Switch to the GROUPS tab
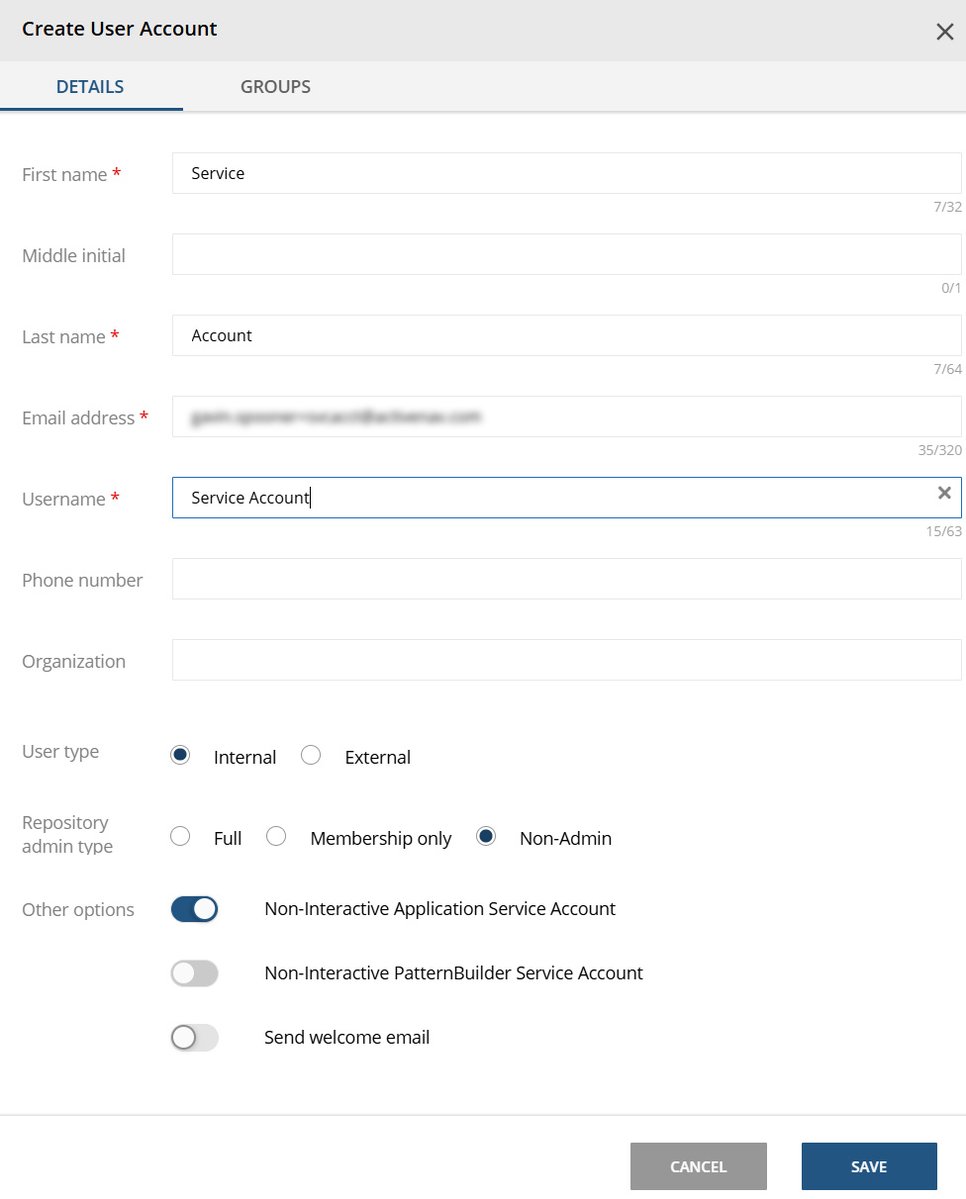966x1199 pixels. (275, 86)
